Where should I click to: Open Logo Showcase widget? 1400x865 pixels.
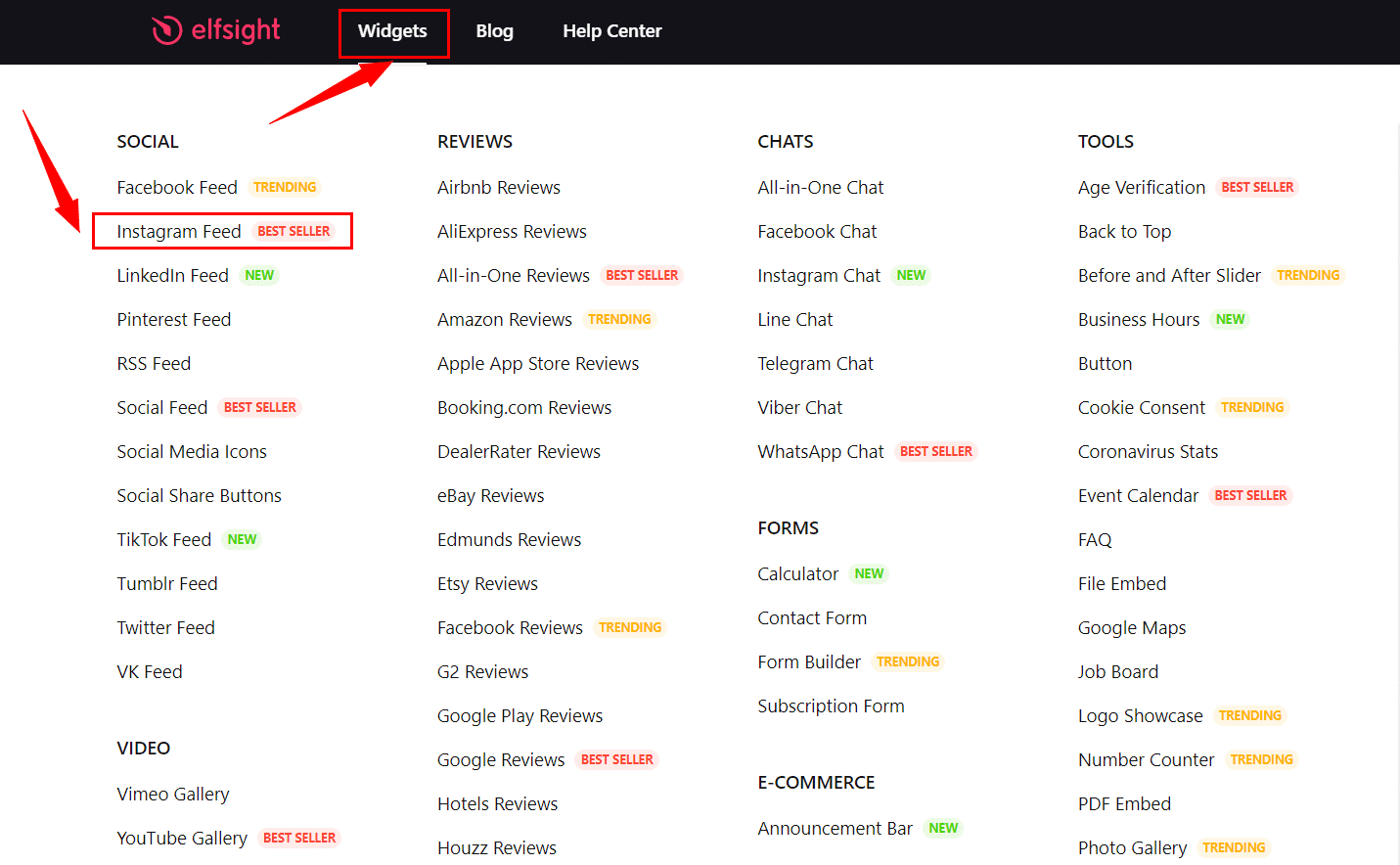coord(1141,715)
